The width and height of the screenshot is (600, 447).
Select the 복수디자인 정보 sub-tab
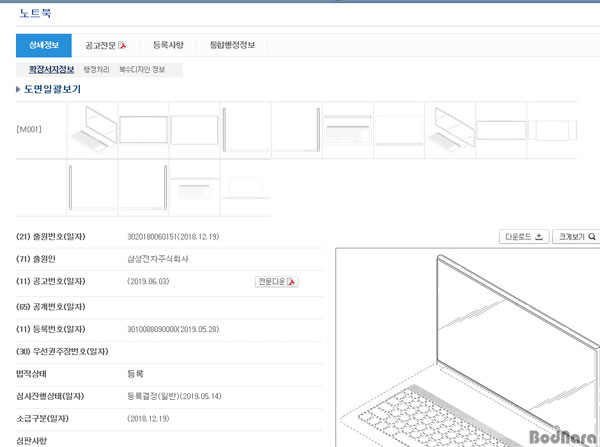pos(142,69)
